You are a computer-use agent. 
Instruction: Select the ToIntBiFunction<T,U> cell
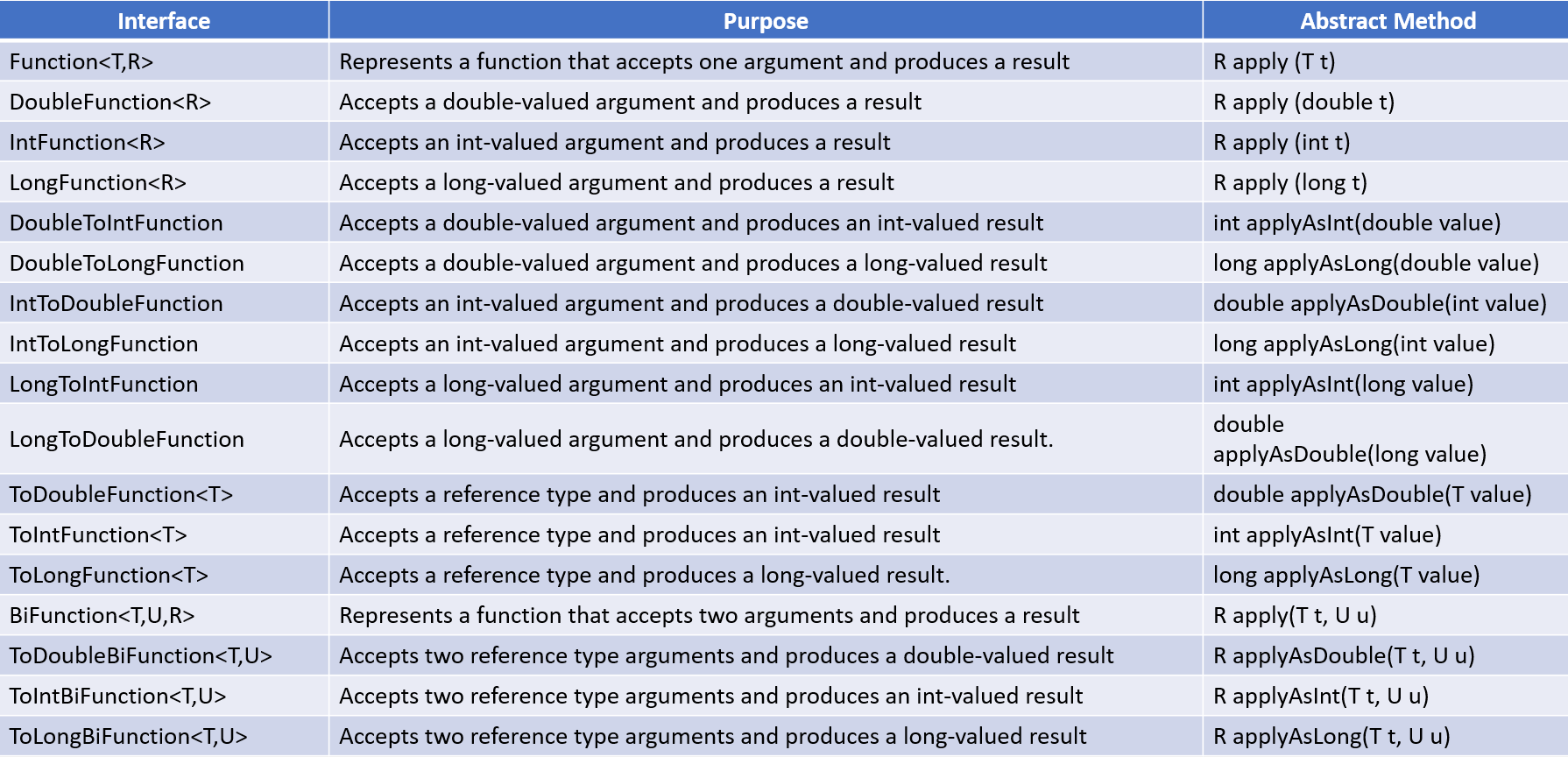118,697
